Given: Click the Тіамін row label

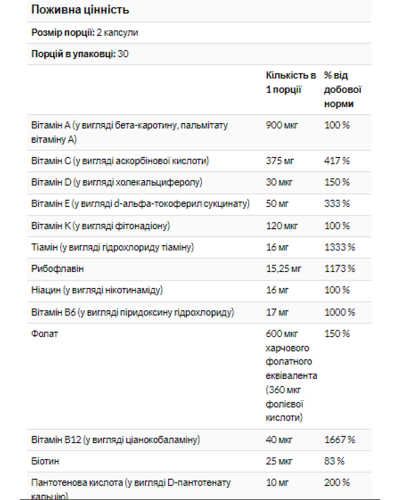Looking at the screenshot, I should coord(112,247).
